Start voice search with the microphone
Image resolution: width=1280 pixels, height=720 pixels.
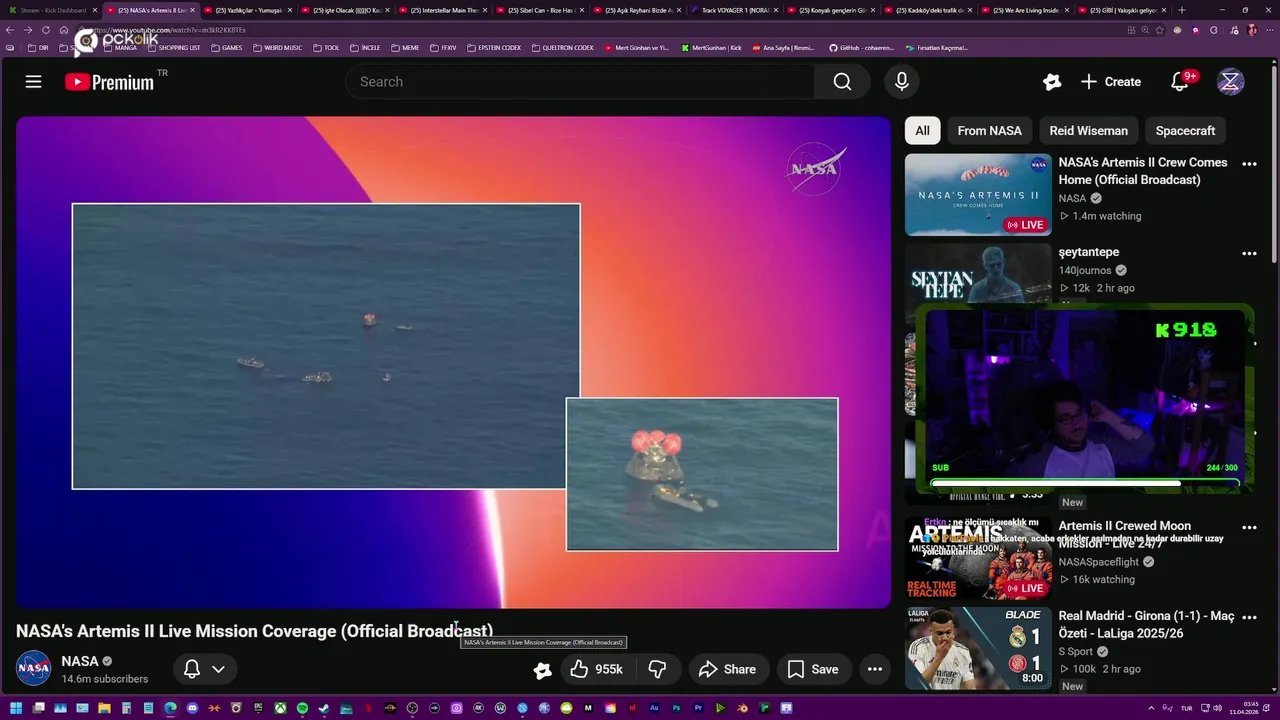tap(901, 82)
